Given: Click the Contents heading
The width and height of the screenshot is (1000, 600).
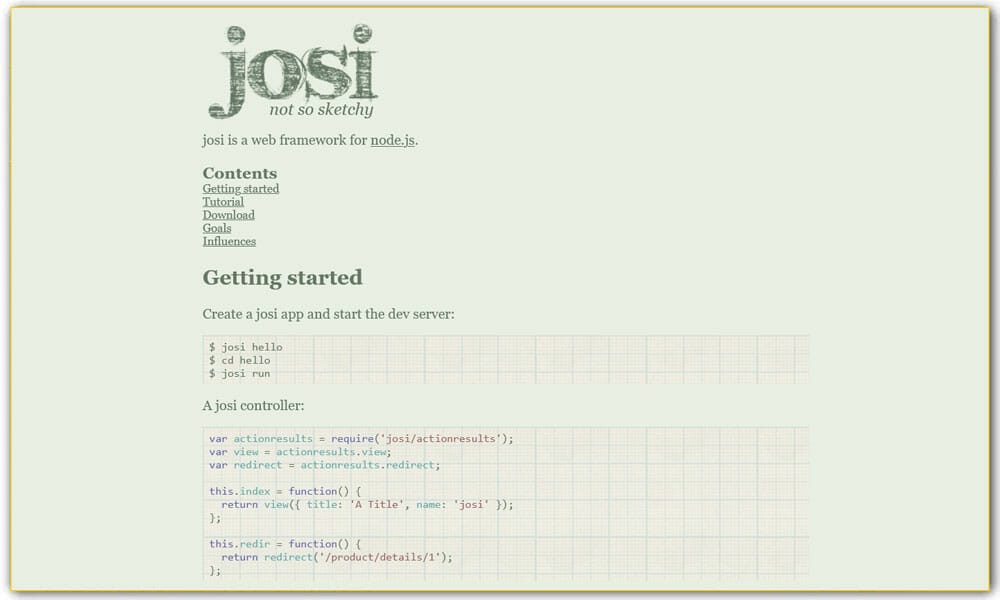Looking at the screenshot, I should point(239,173).
